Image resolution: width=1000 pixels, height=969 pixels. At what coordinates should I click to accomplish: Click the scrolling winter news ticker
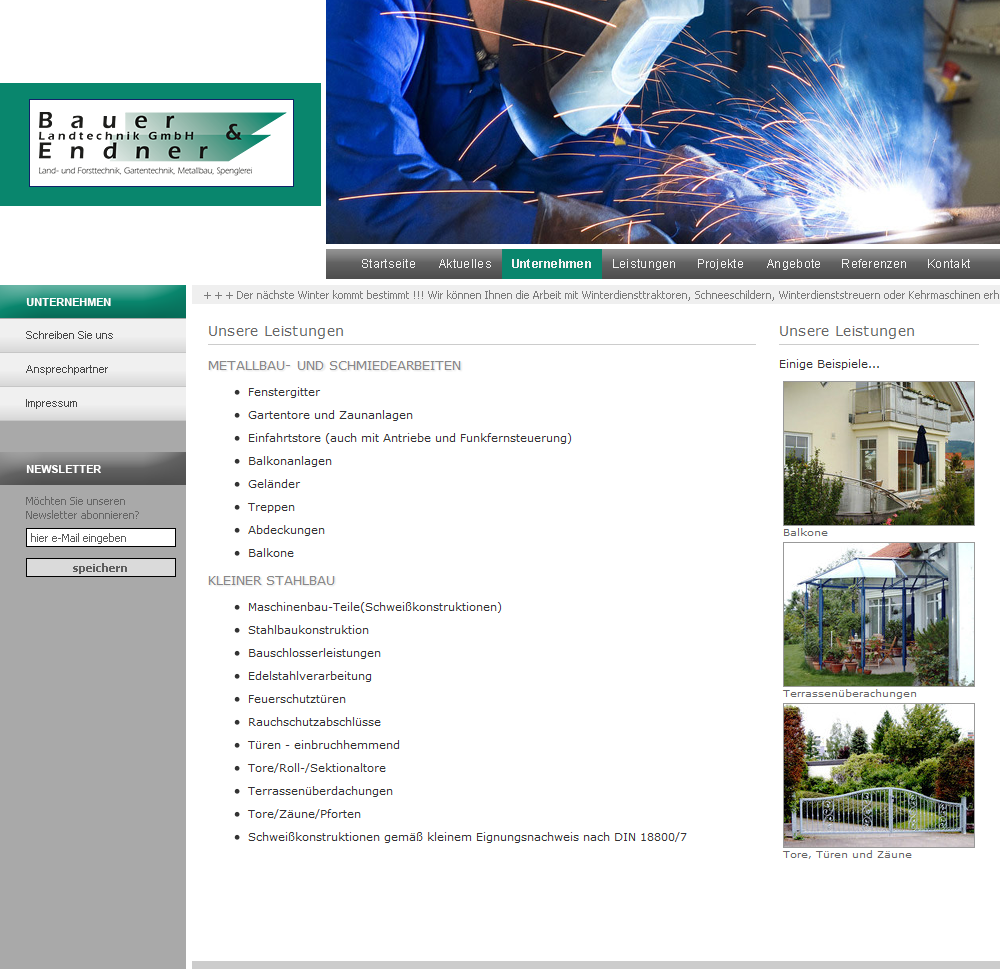tap(598, 295)
